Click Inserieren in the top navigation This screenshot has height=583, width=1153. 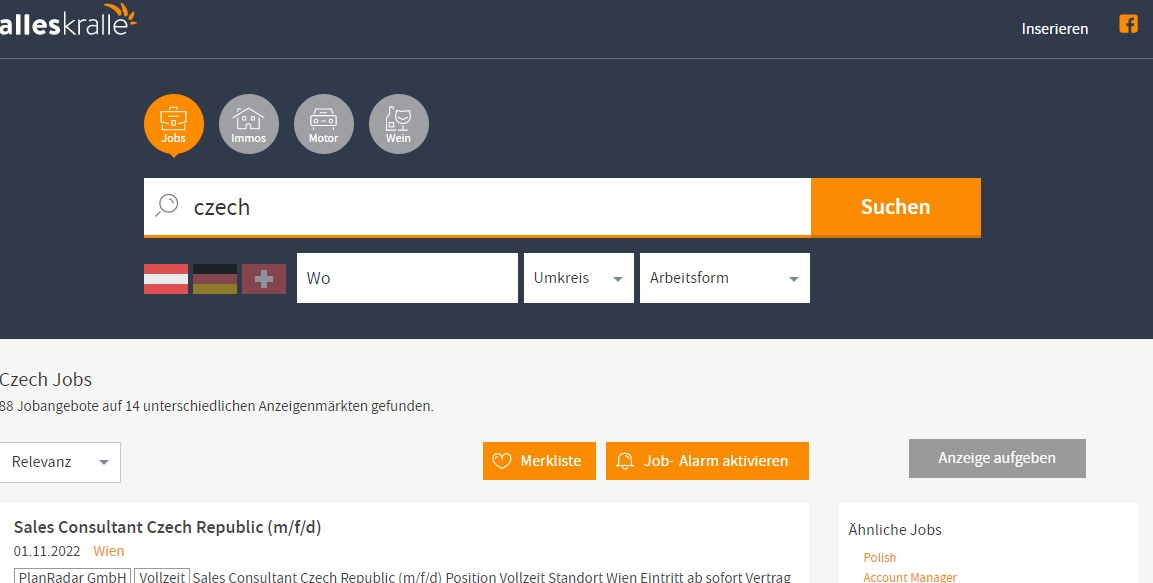1054,29
